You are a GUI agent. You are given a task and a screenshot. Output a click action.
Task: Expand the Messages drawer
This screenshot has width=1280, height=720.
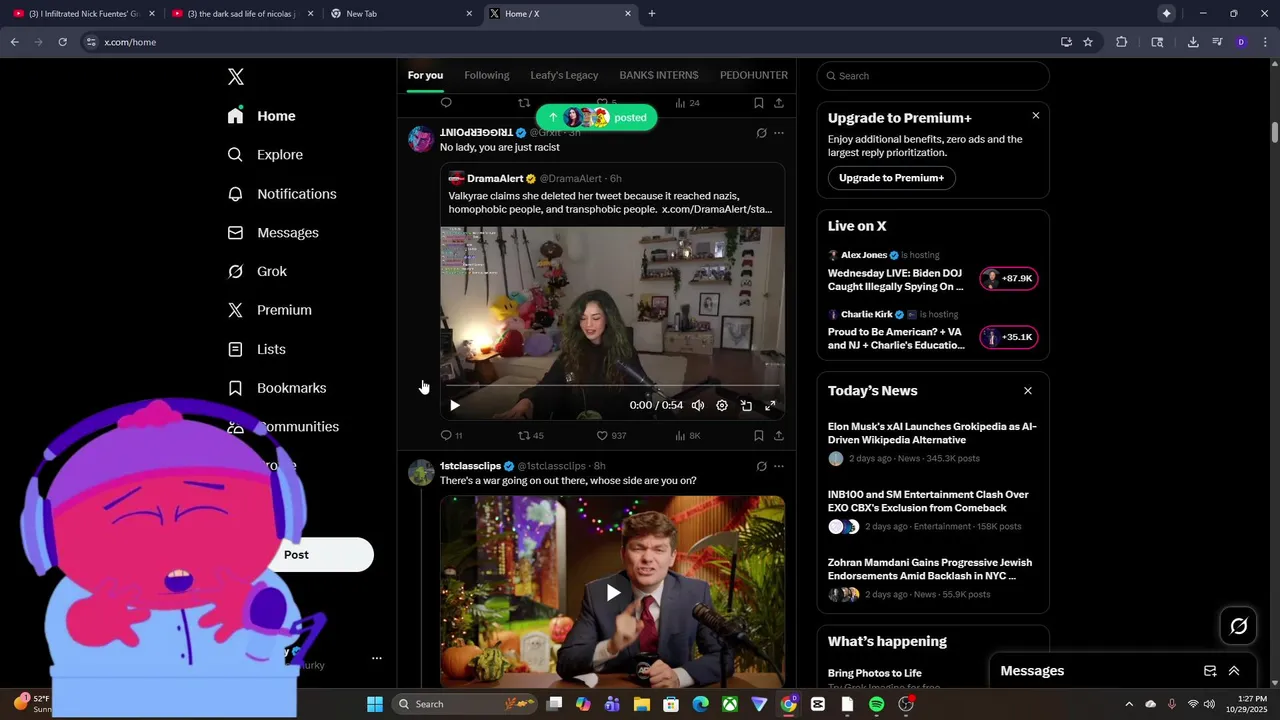(1234, 671)
